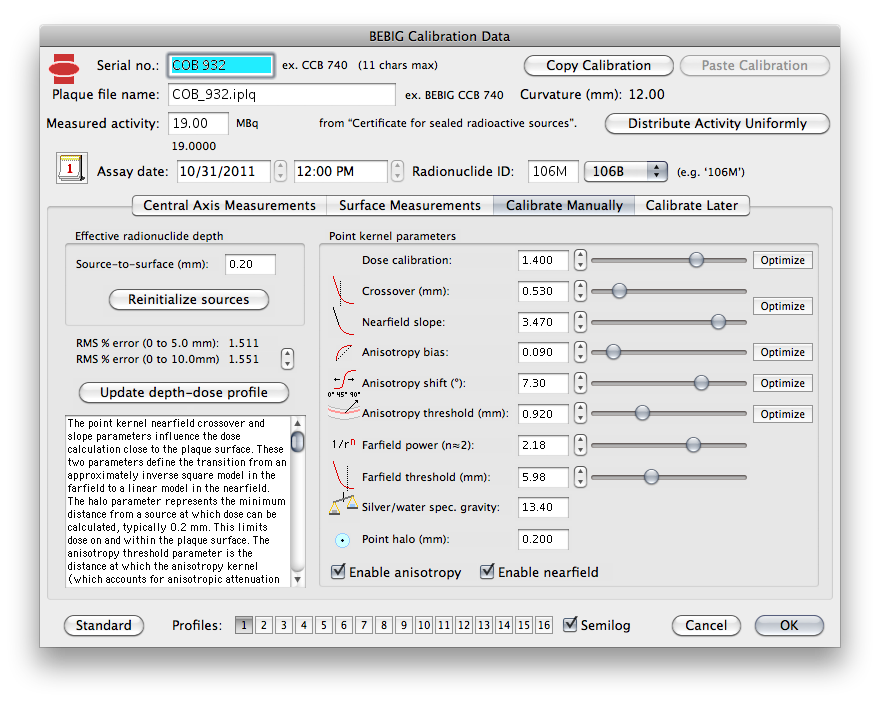Click the Plaque file name field

(282, 94)
